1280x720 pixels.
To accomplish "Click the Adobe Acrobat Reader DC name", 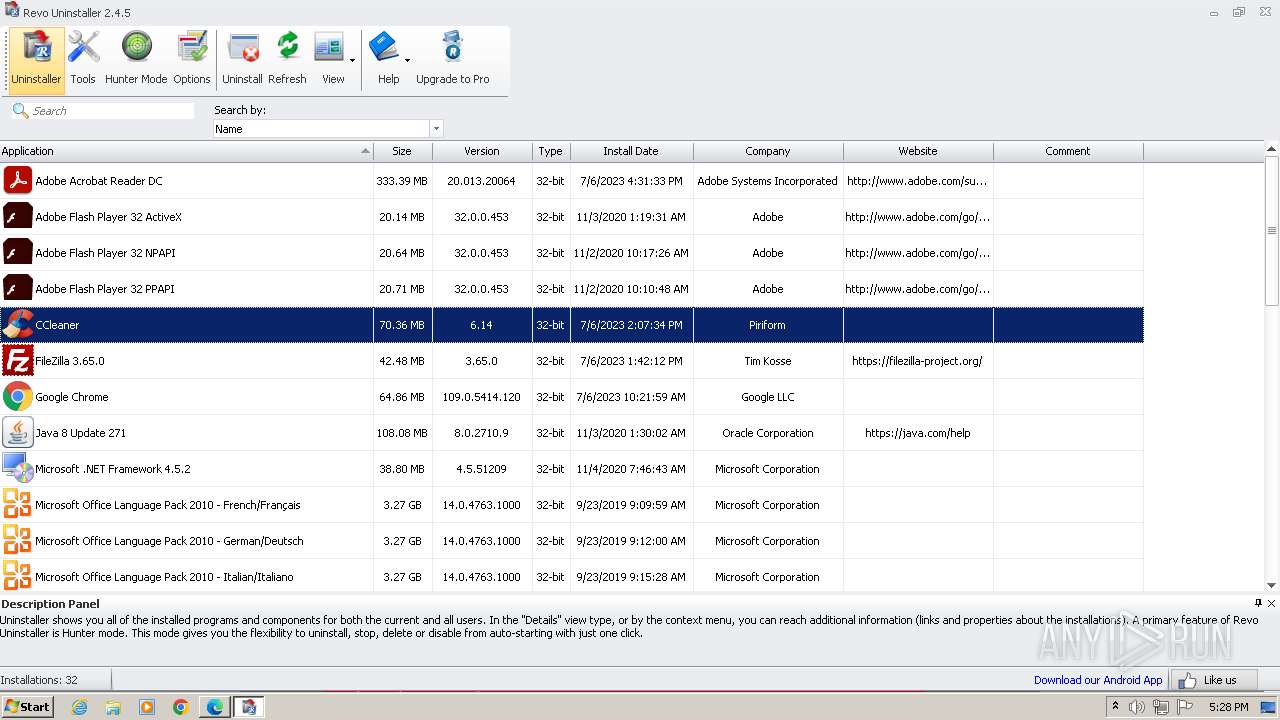I will [99, 181].
